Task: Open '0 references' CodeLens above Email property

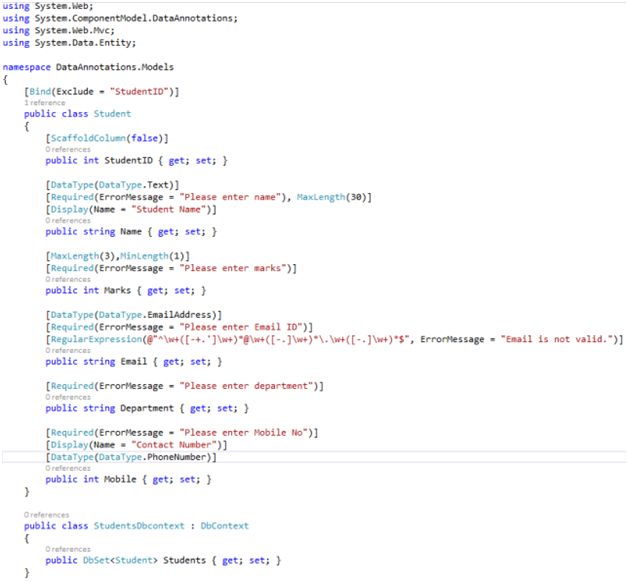Action: pos(68,350)
